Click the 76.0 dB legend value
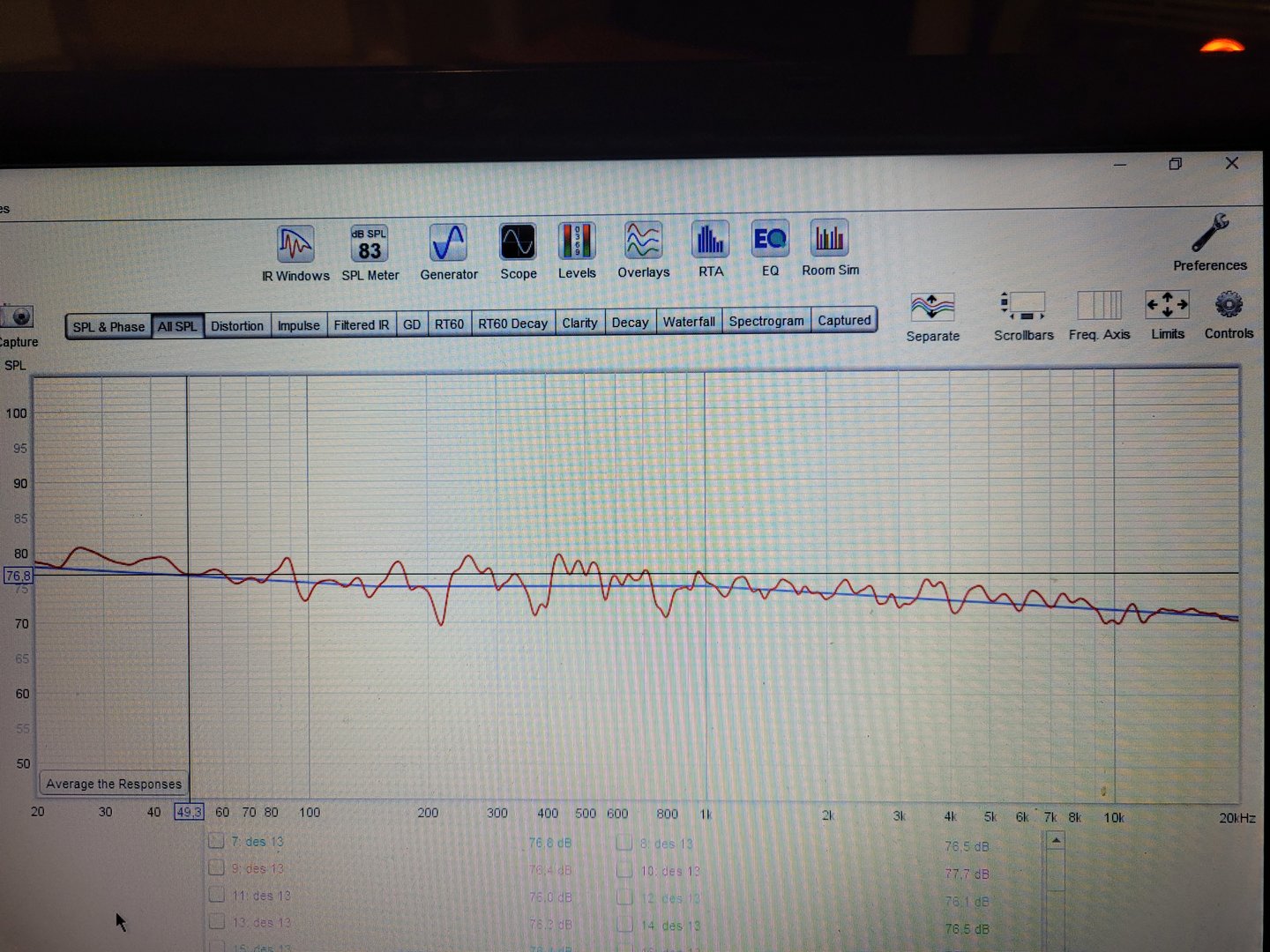This screenshot has height=952, width=1270. coord(550,897)
